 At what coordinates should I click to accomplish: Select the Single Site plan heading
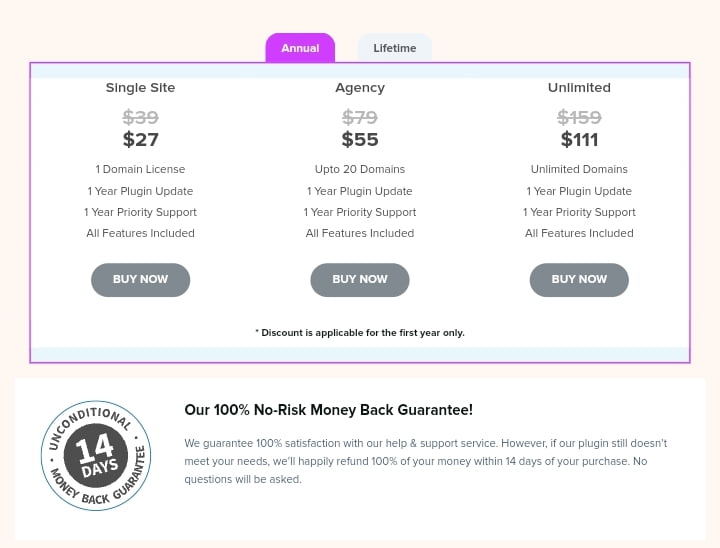[x=141, y=88]
